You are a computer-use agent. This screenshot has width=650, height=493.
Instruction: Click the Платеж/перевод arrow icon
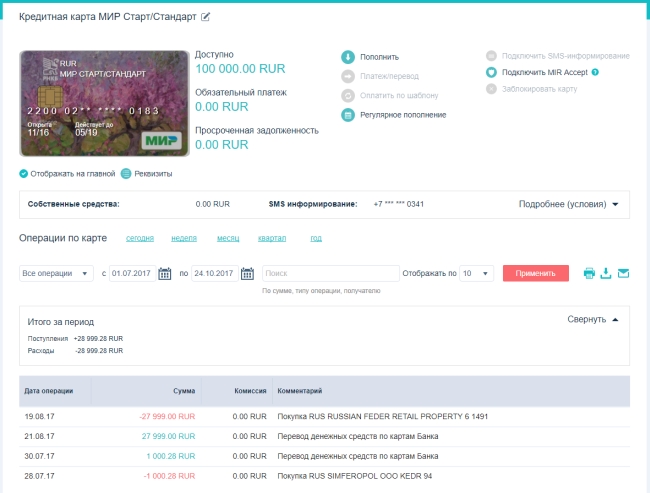coord(348,76)
